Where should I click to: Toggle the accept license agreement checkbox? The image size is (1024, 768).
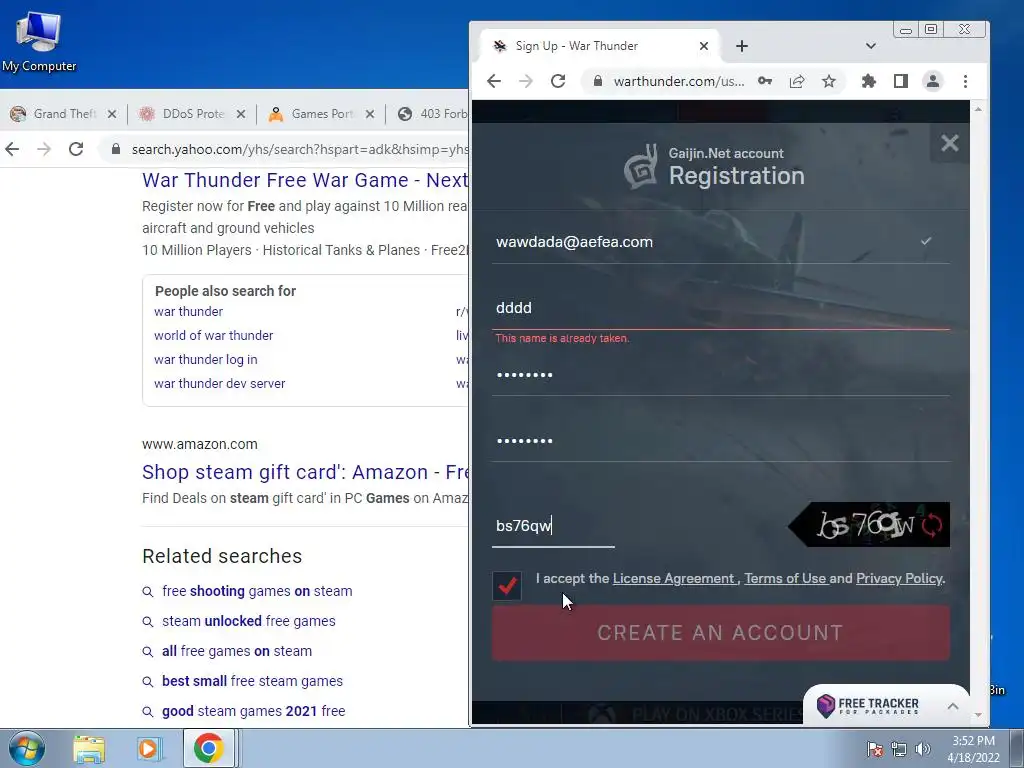pos(507,585)
